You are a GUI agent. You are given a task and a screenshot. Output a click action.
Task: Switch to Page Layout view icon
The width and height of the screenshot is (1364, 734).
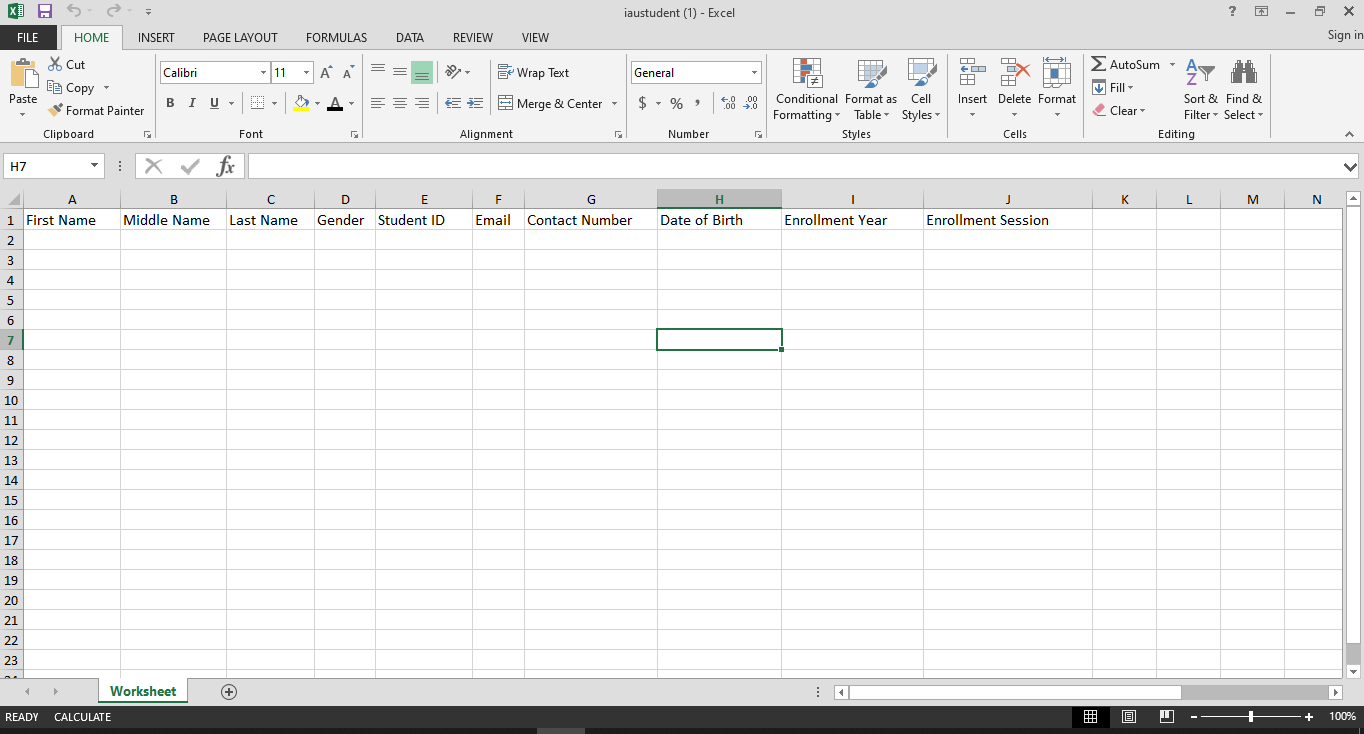(x=1129, y=717)
